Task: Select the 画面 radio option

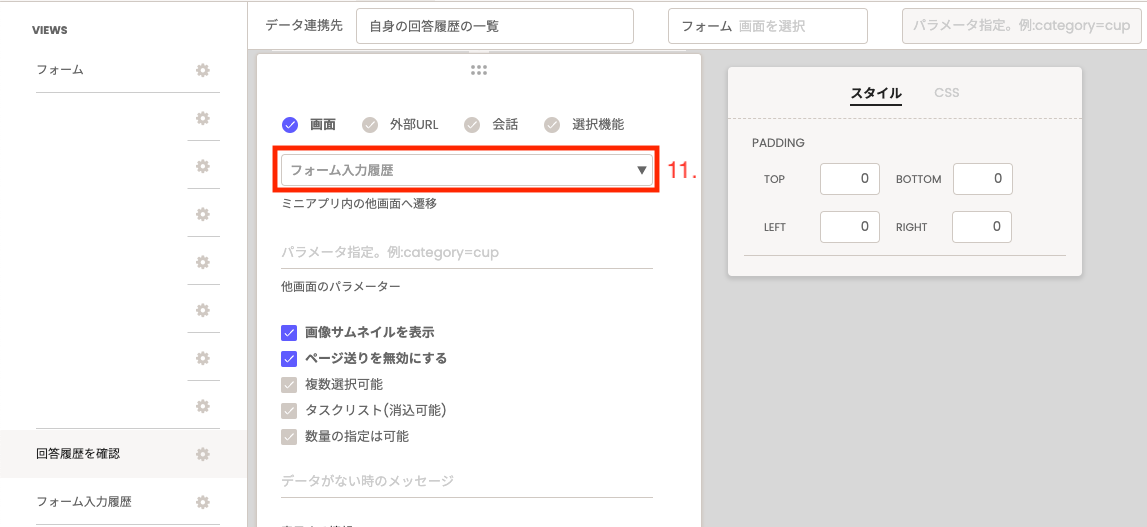Action: click(290, 124)
